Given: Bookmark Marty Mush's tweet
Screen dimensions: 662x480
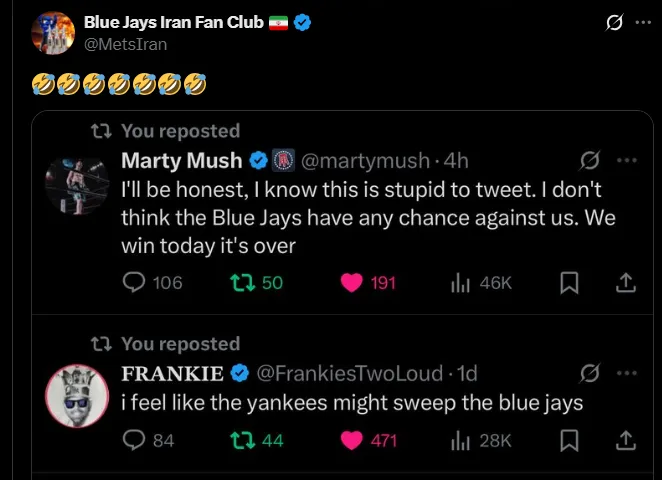Looking at the screenshot, I should pos(569,283).
